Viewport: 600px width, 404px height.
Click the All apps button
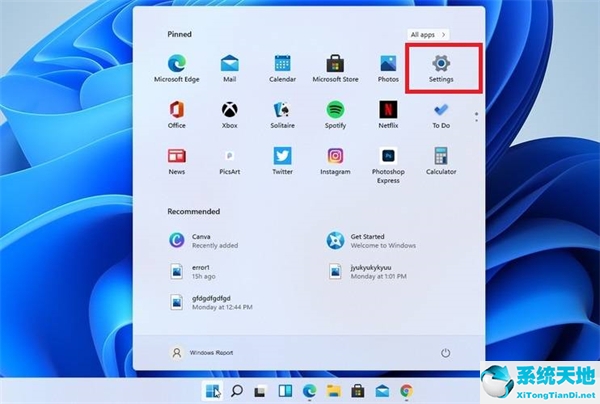(x=428, y=34)
